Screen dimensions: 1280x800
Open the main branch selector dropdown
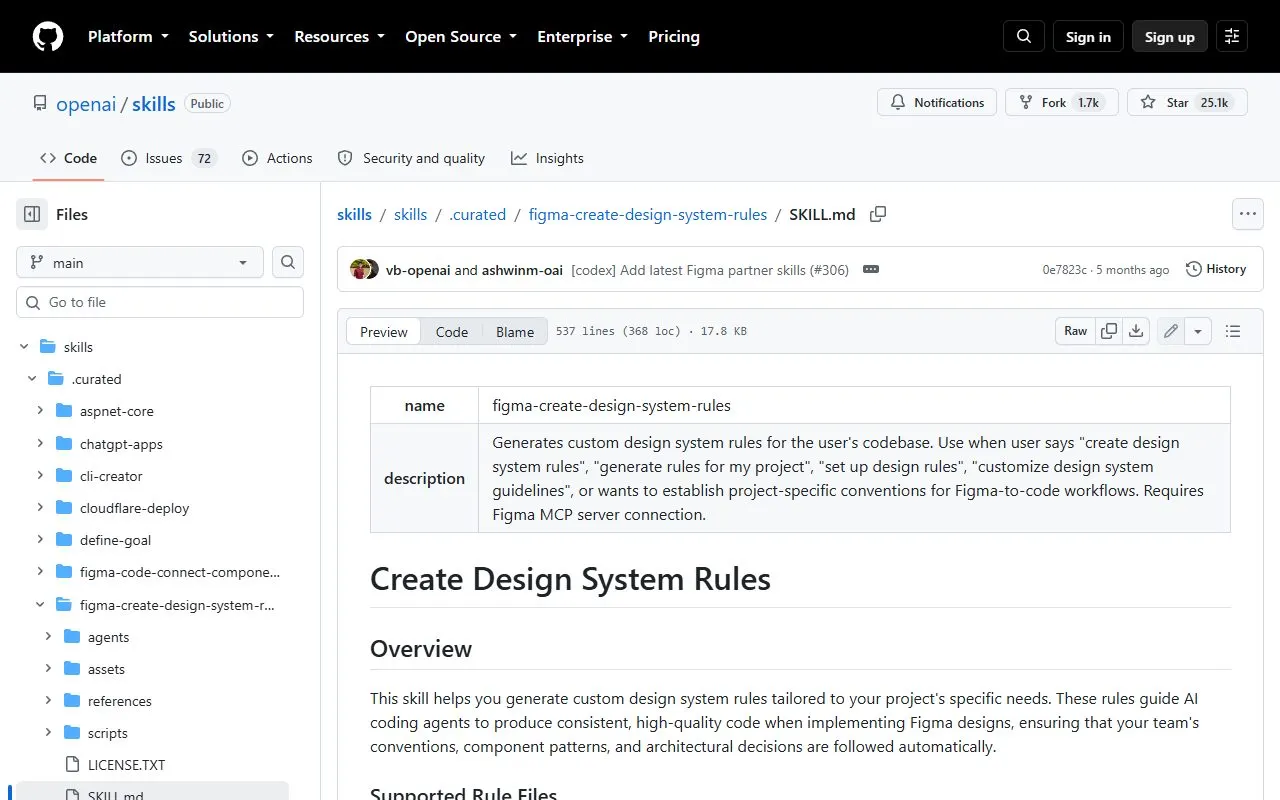(x=140, y=262)
